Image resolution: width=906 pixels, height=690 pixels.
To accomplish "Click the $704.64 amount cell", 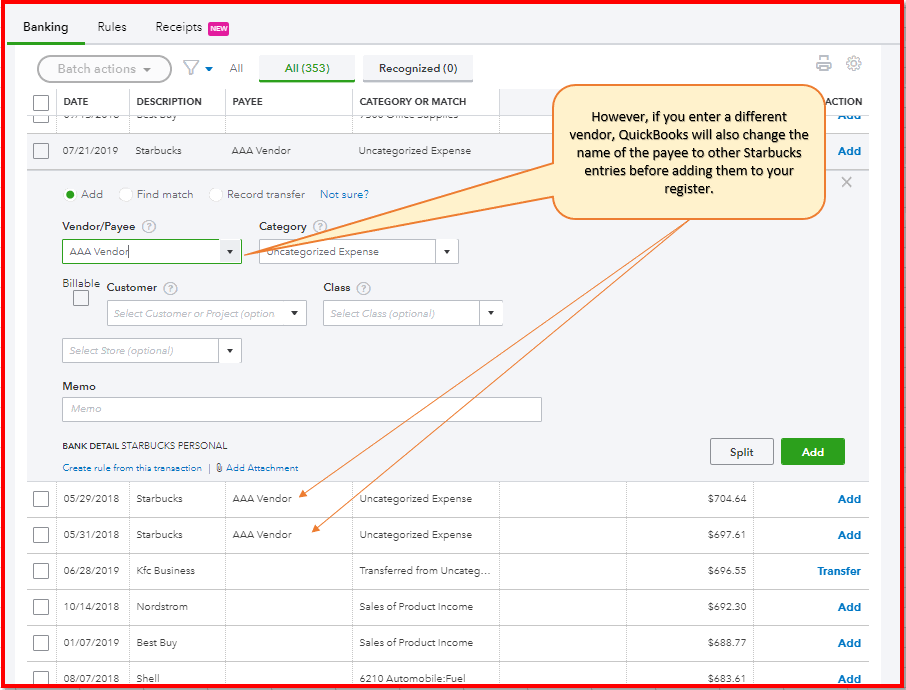I will pyautogui.click(x=726, y=499).
